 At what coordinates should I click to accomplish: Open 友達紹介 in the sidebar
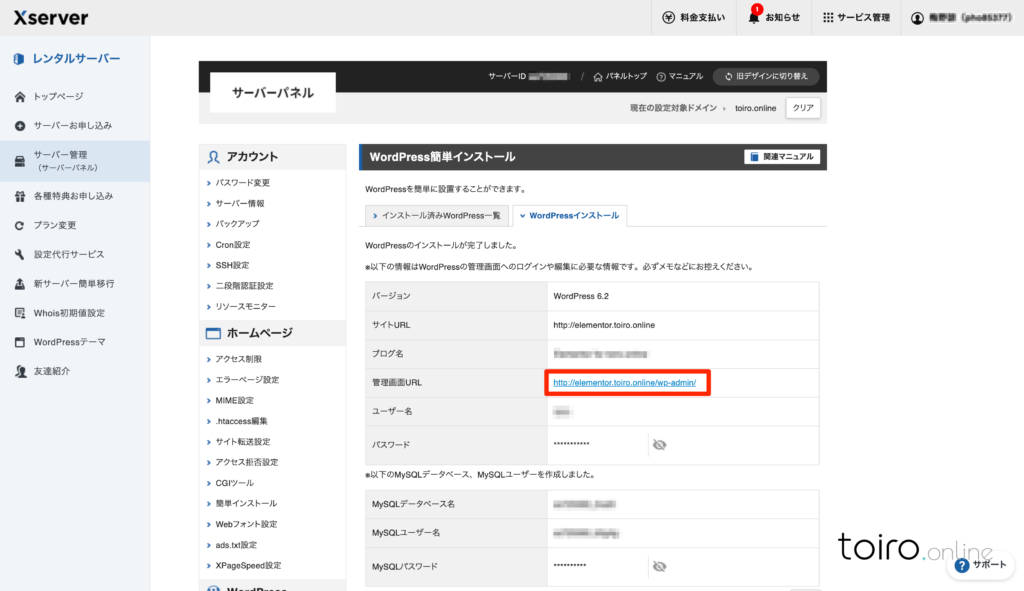52,371
